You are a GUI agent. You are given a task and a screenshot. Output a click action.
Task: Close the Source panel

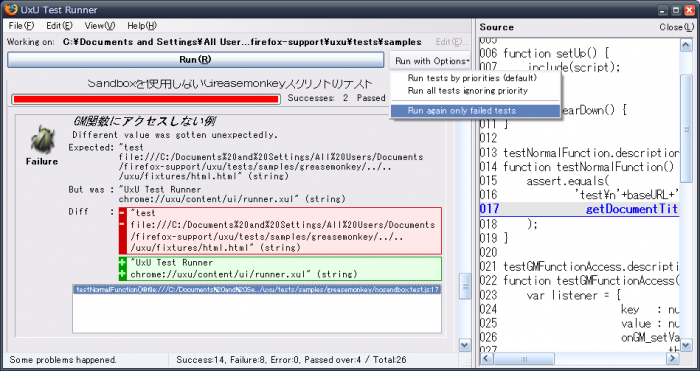point(676,27)
